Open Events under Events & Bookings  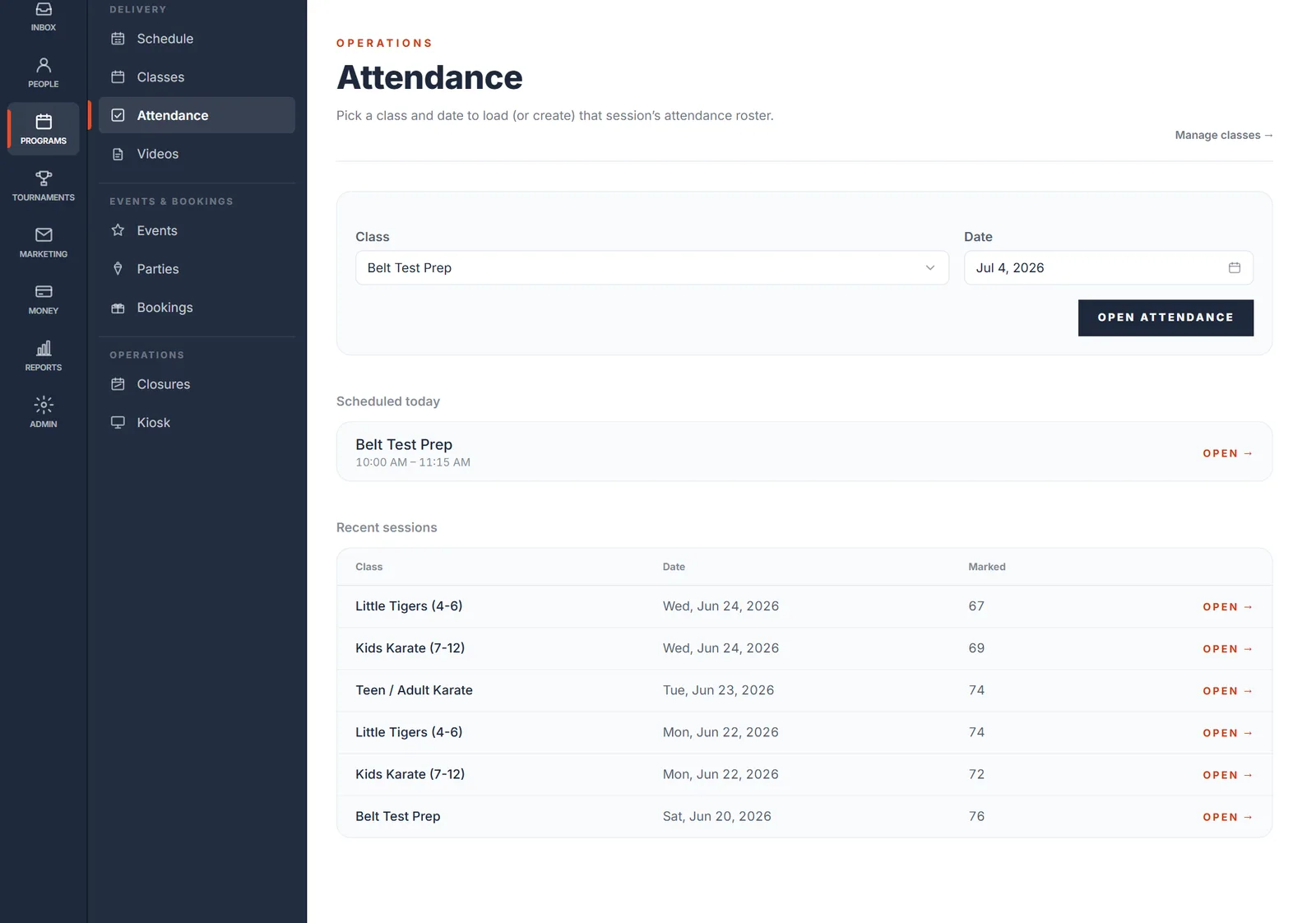(197, 230)
